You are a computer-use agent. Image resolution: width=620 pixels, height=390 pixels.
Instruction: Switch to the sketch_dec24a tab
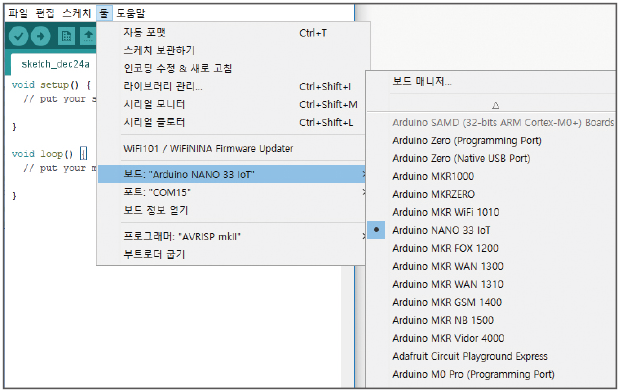(x=55, y=64)
